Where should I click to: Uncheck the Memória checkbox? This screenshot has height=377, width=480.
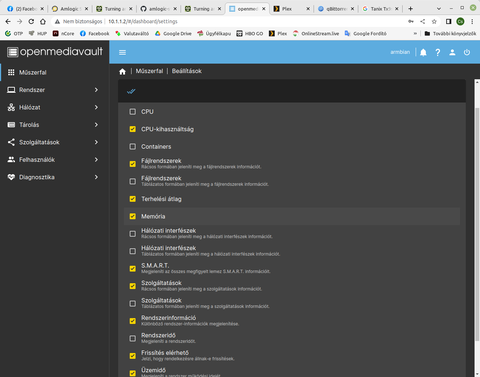tap(133, 216)
